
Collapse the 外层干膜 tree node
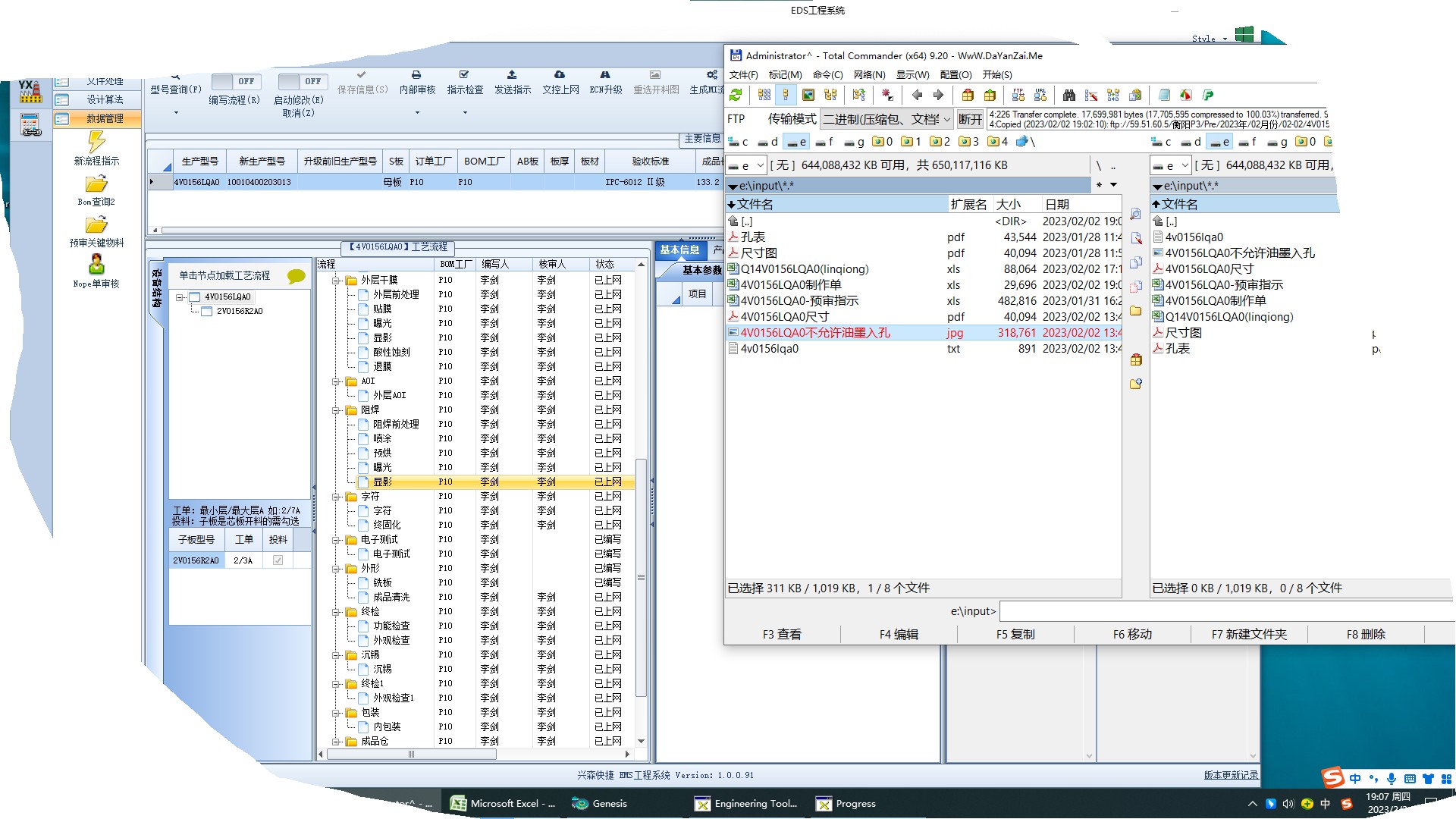point(336,281)
